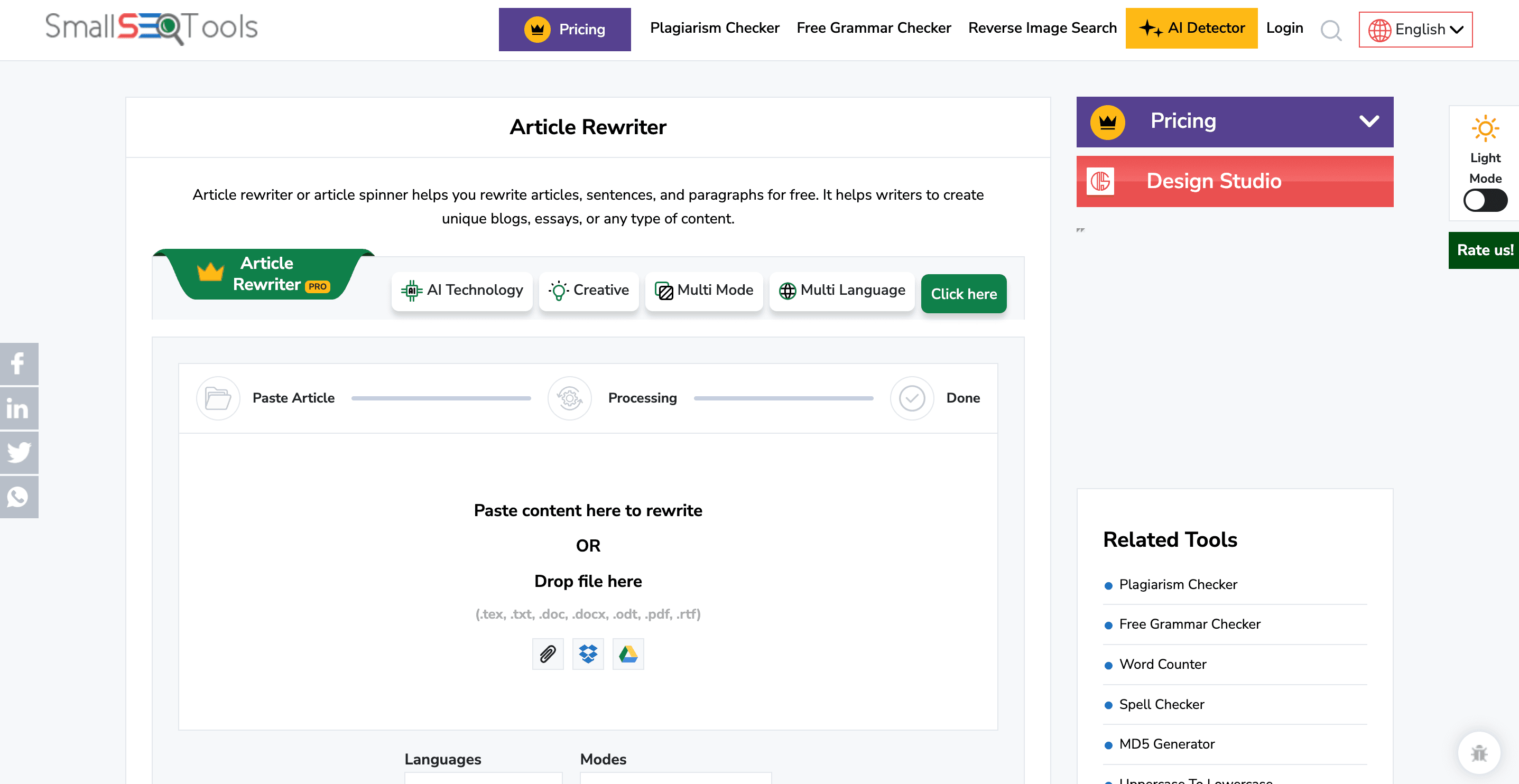This screenshot has height=784, width=1519.
Task: Share through WhatsApp icon
Action: pos(18,497)
